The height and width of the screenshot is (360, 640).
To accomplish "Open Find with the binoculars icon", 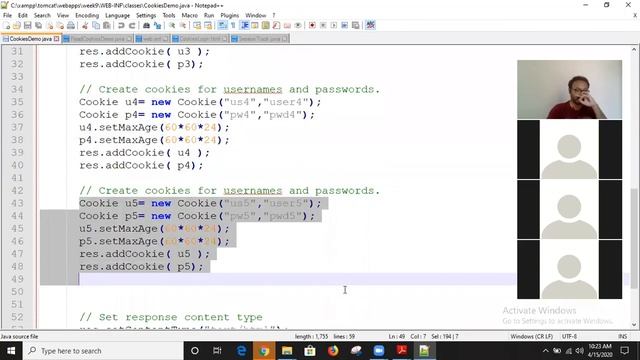I will 146,25.
